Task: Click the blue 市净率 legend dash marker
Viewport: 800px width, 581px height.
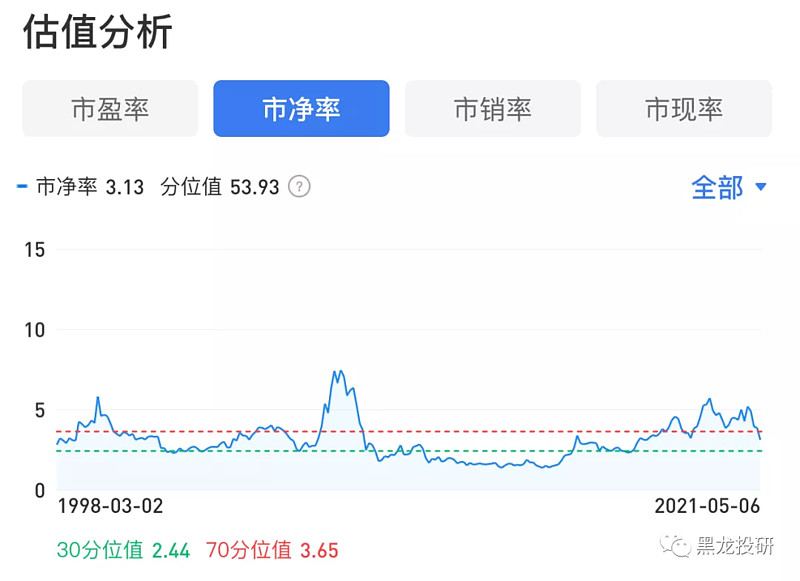Action: [23, 187]
